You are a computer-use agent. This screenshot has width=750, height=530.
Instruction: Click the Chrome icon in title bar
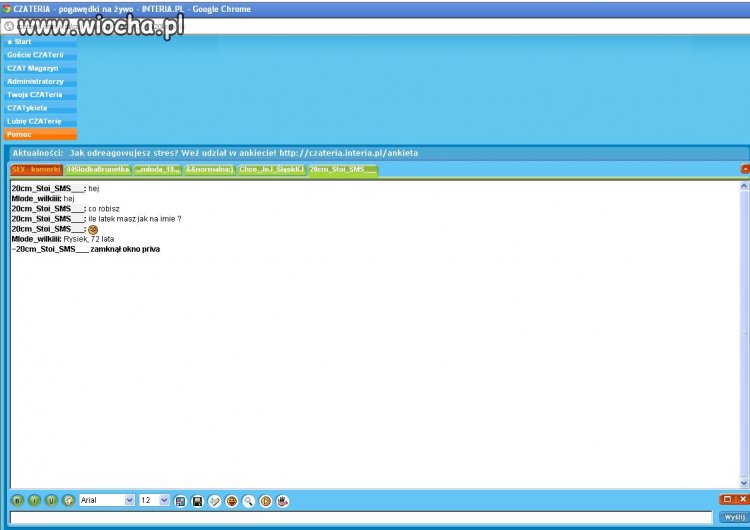6,9
